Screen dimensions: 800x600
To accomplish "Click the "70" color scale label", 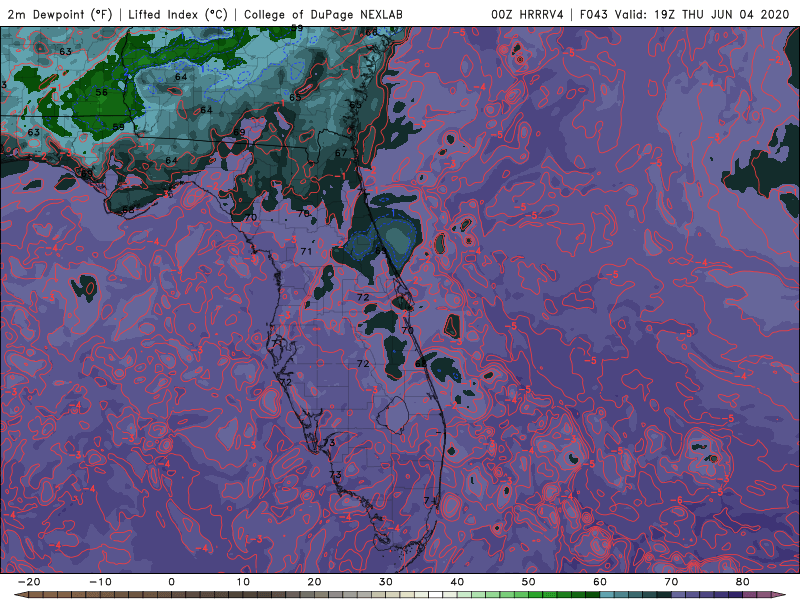I will (671, 582).
